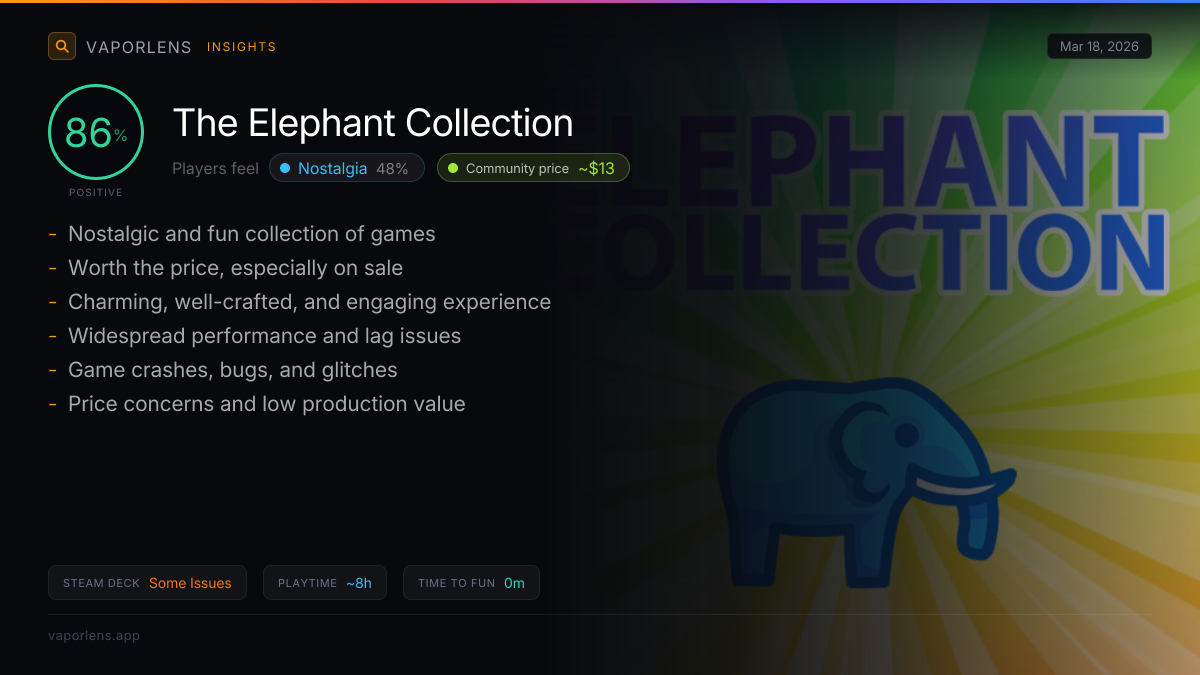Click 'Worth the price, especially on sale'
This screenshot has width=1200, height=675.
pos(236,268)
